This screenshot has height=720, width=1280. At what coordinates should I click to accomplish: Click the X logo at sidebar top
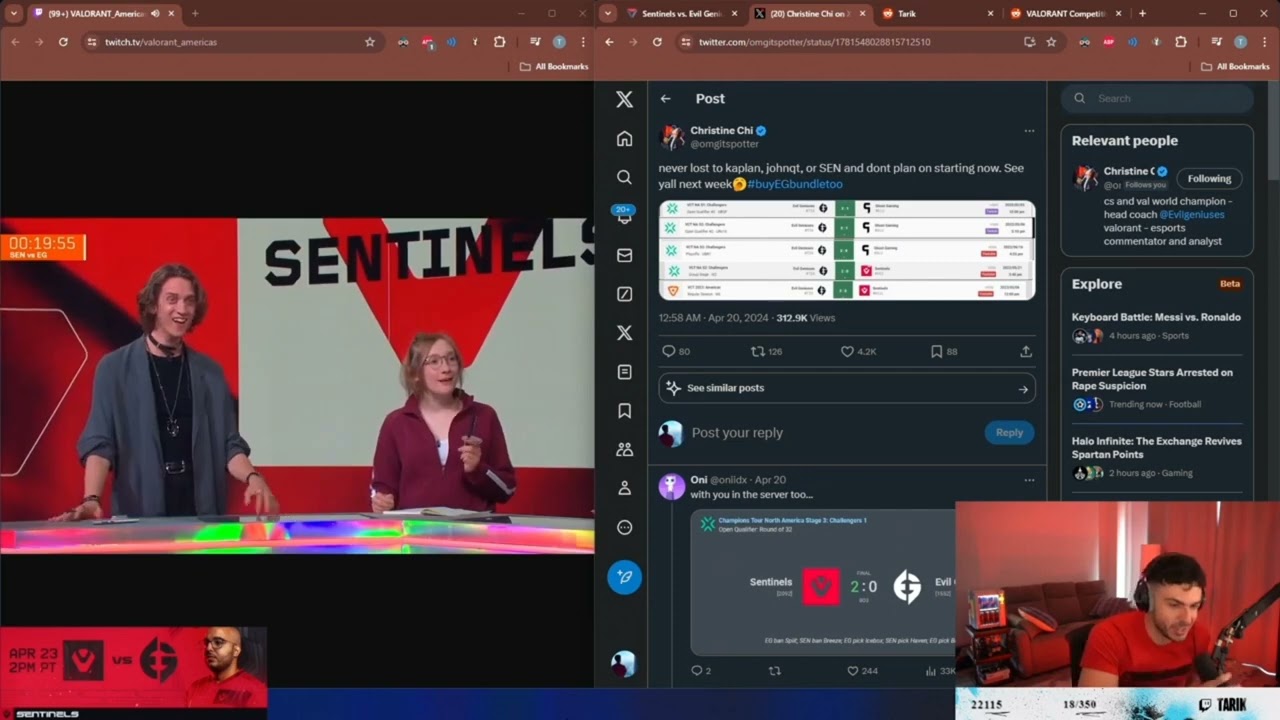(624, 99)
